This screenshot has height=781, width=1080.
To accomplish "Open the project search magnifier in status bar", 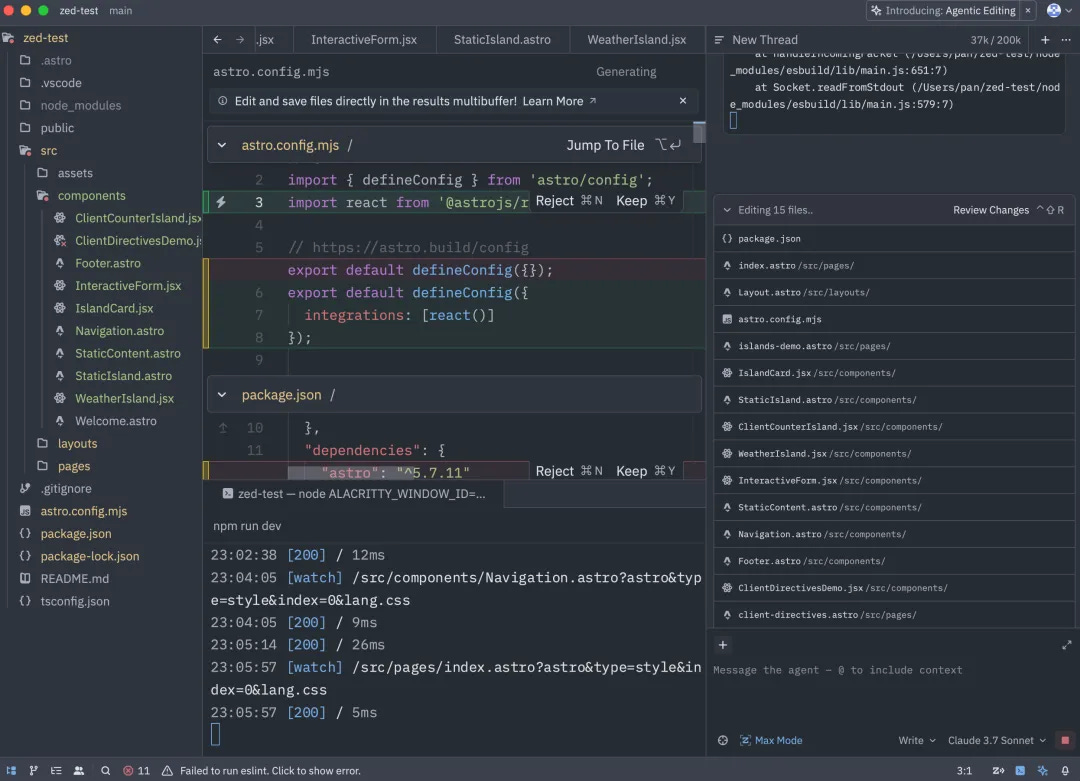I will (105, 771).
